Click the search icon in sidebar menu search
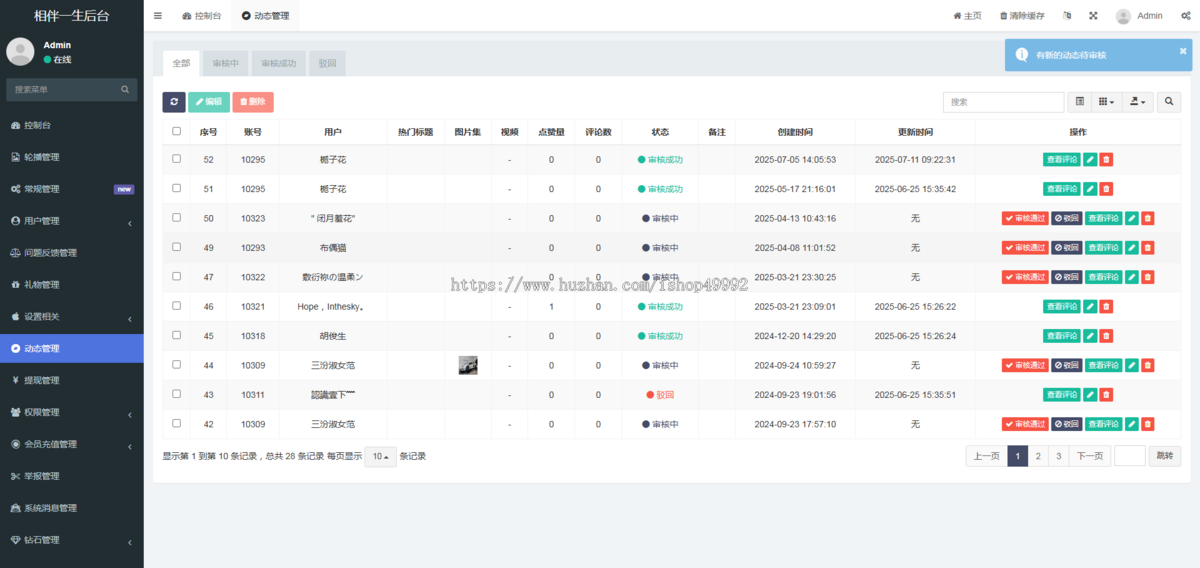 126,89
